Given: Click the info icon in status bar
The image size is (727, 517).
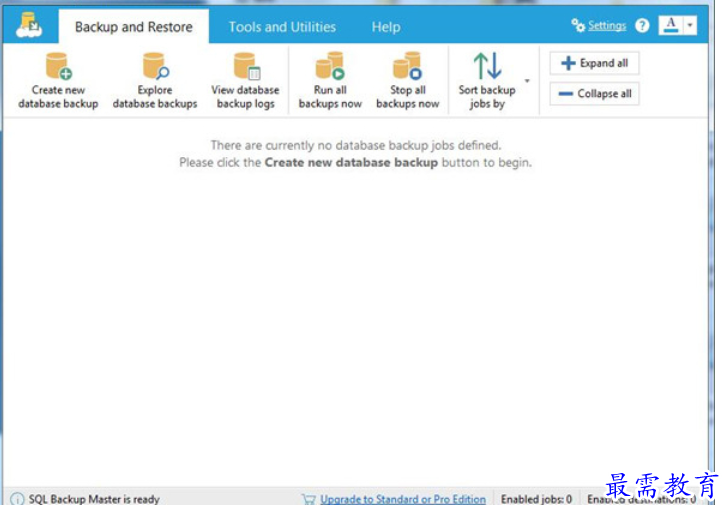Looking at the screenshot, I should point(17,499).
